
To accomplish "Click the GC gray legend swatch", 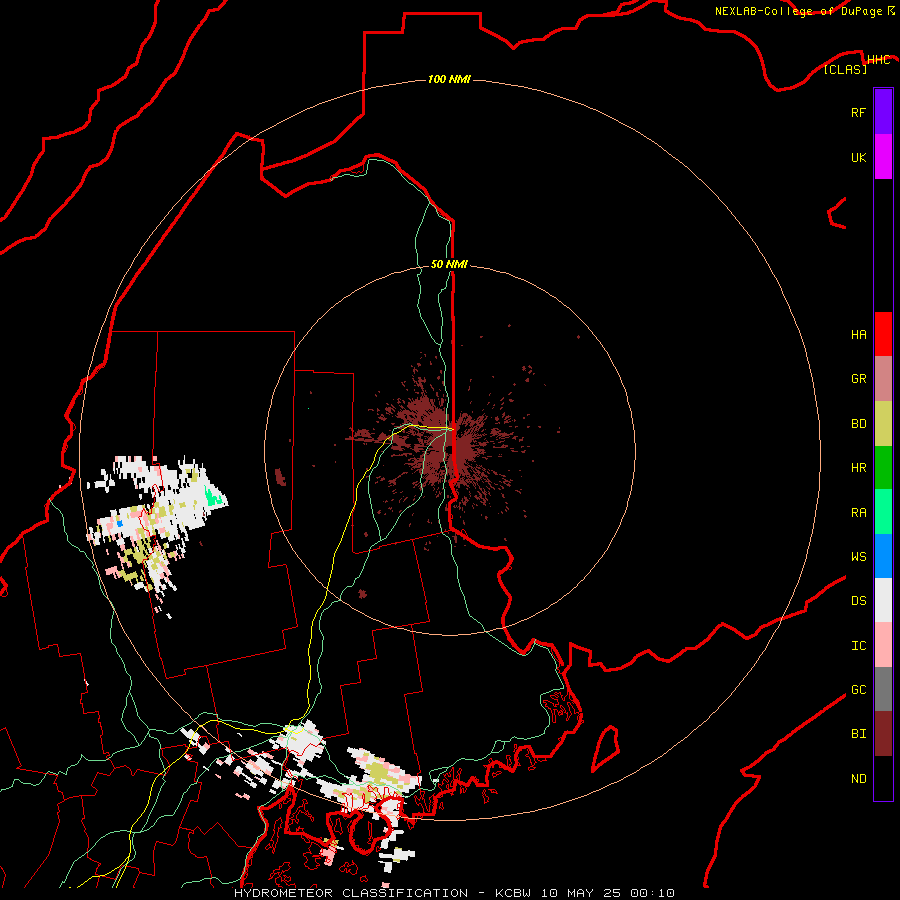I will pyautogui.click(x=883, y=689).
